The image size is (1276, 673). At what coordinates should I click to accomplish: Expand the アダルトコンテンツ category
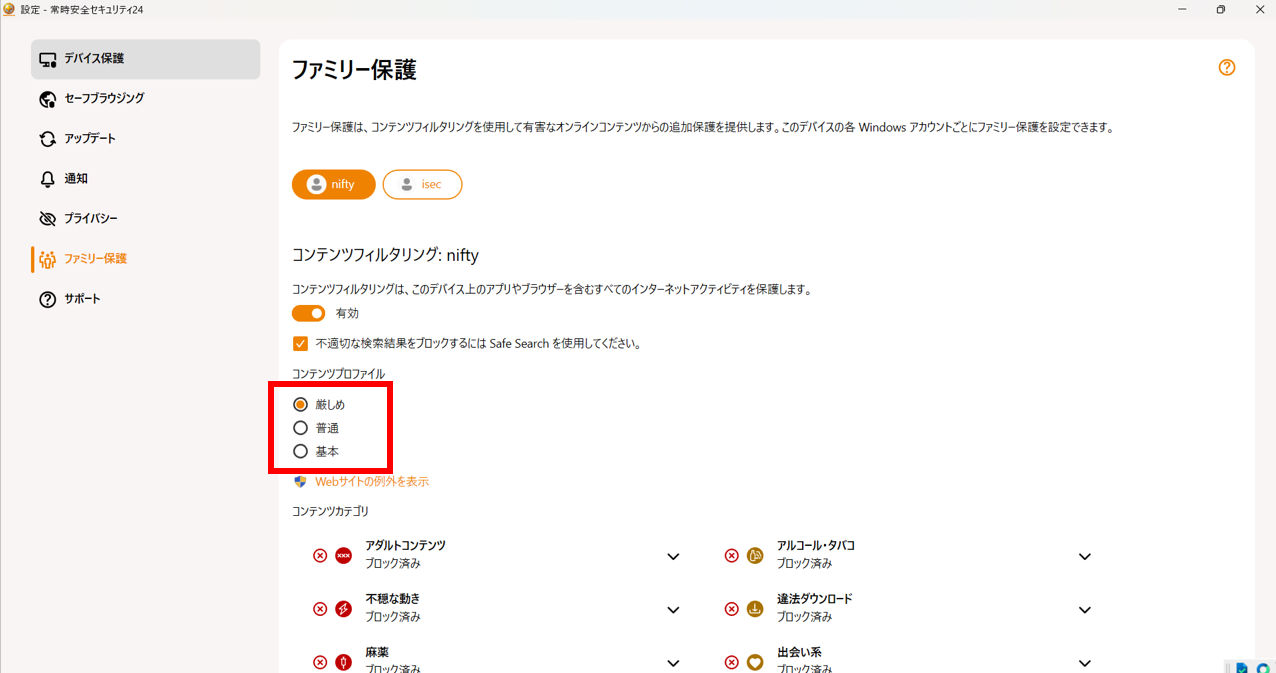click(x=673, y=556)
